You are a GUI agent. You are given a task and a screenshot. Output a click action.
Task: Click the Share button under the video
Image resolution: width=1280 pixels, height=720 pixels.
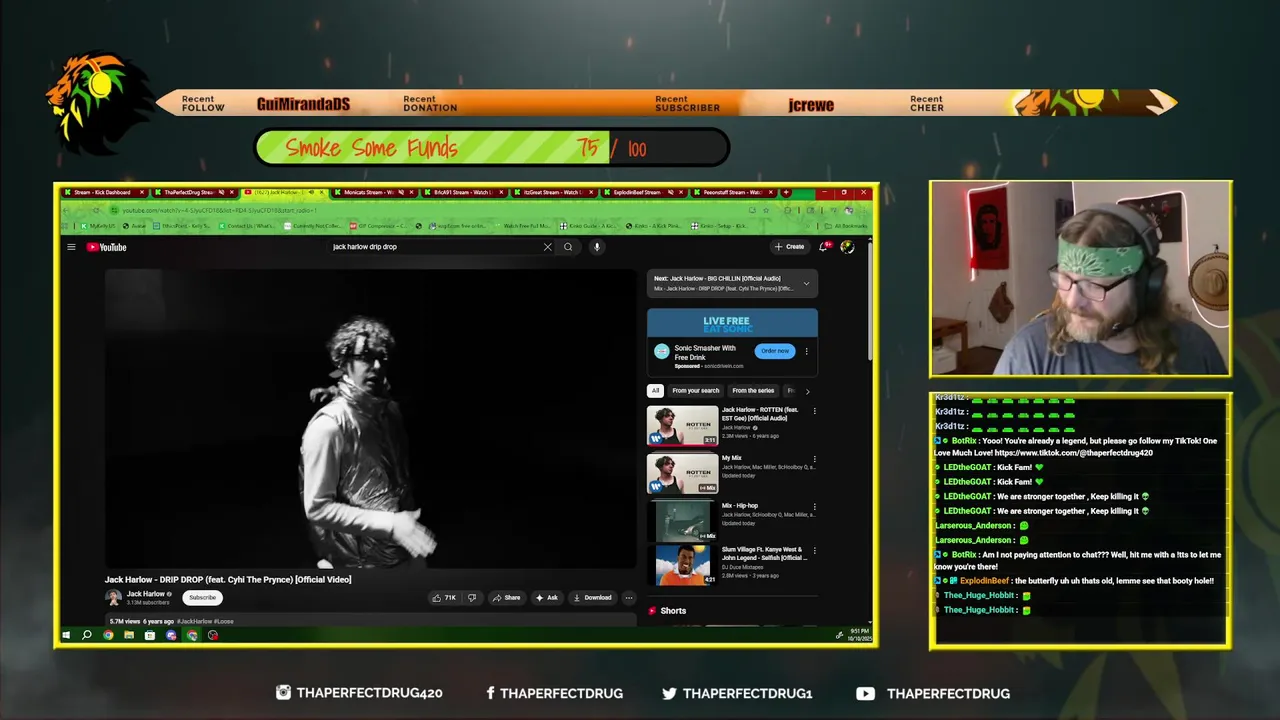[x=506, y=598]
